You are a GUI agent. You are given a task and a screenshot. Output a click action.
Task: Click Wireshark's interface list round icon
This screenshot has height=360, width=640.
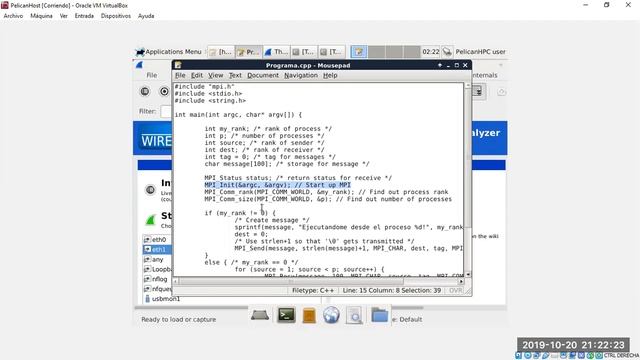pos(150,190)
